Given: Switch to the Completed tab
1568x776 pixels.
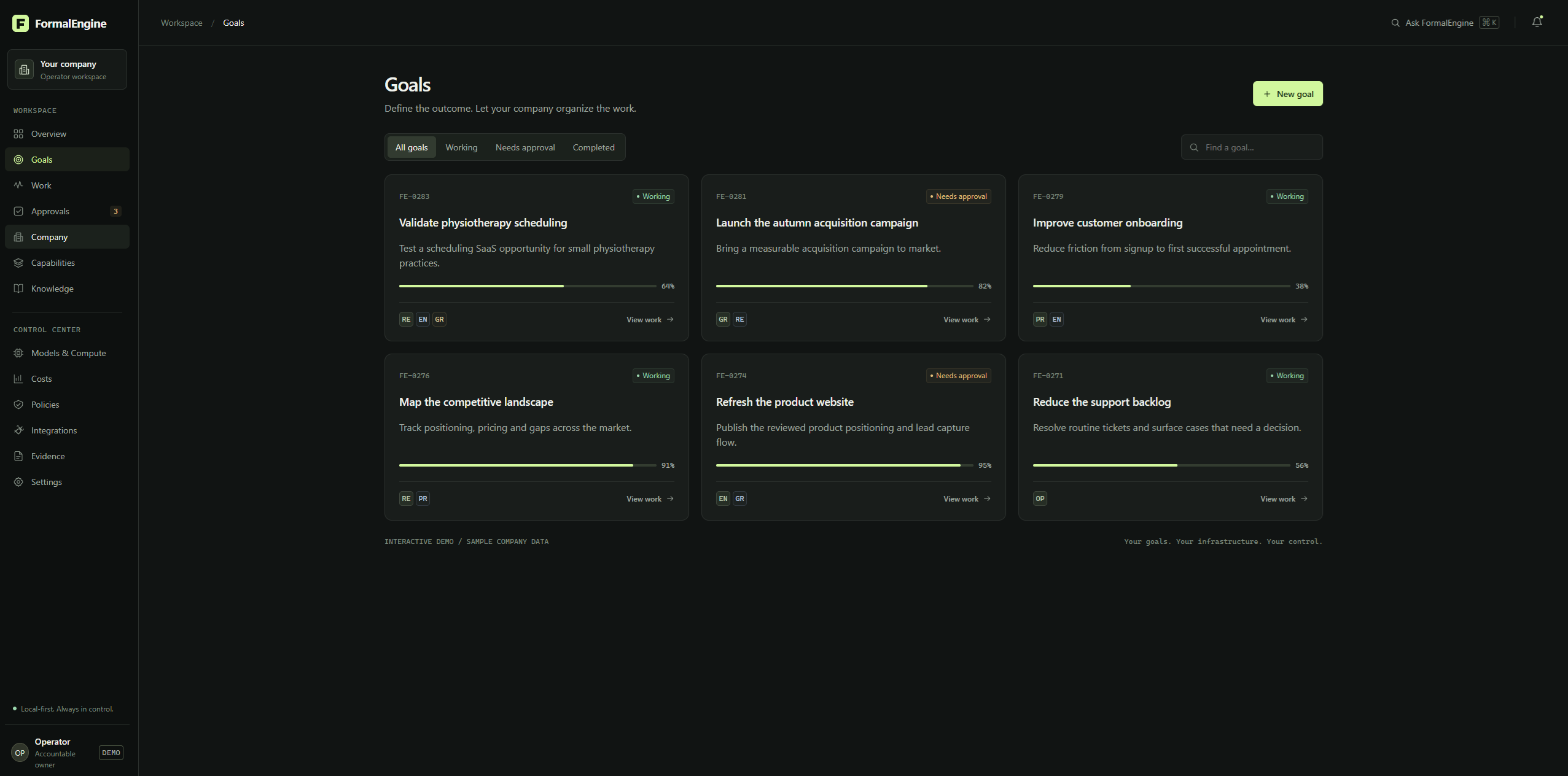Looking at the screenshot, I should [593, 147].
